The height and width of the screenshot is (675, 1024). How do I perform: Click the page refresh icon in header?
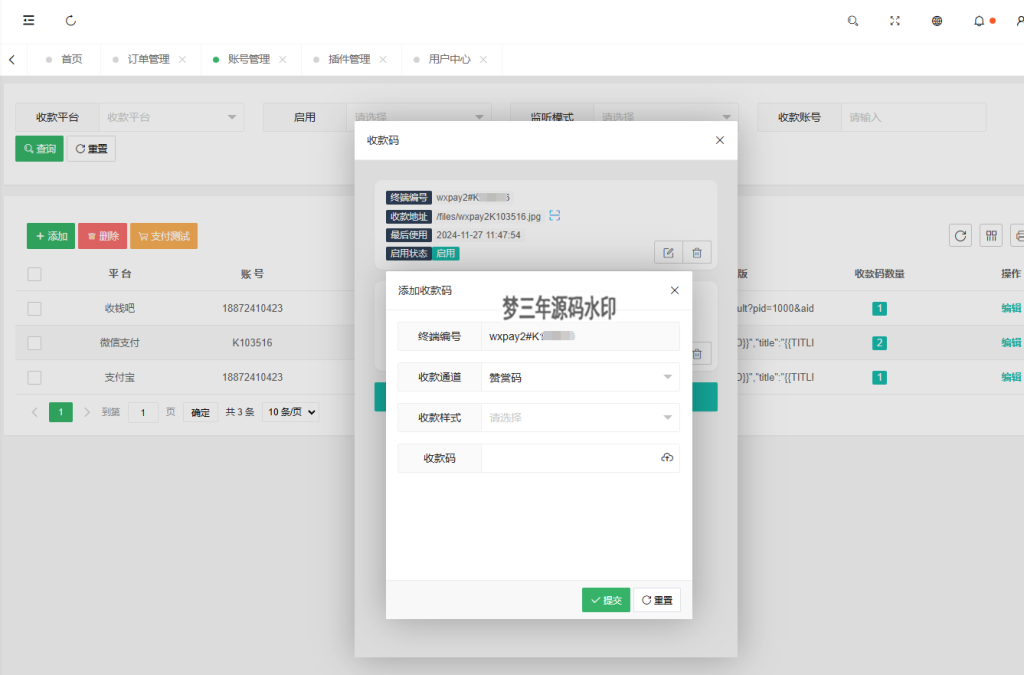tap(71, 20)
